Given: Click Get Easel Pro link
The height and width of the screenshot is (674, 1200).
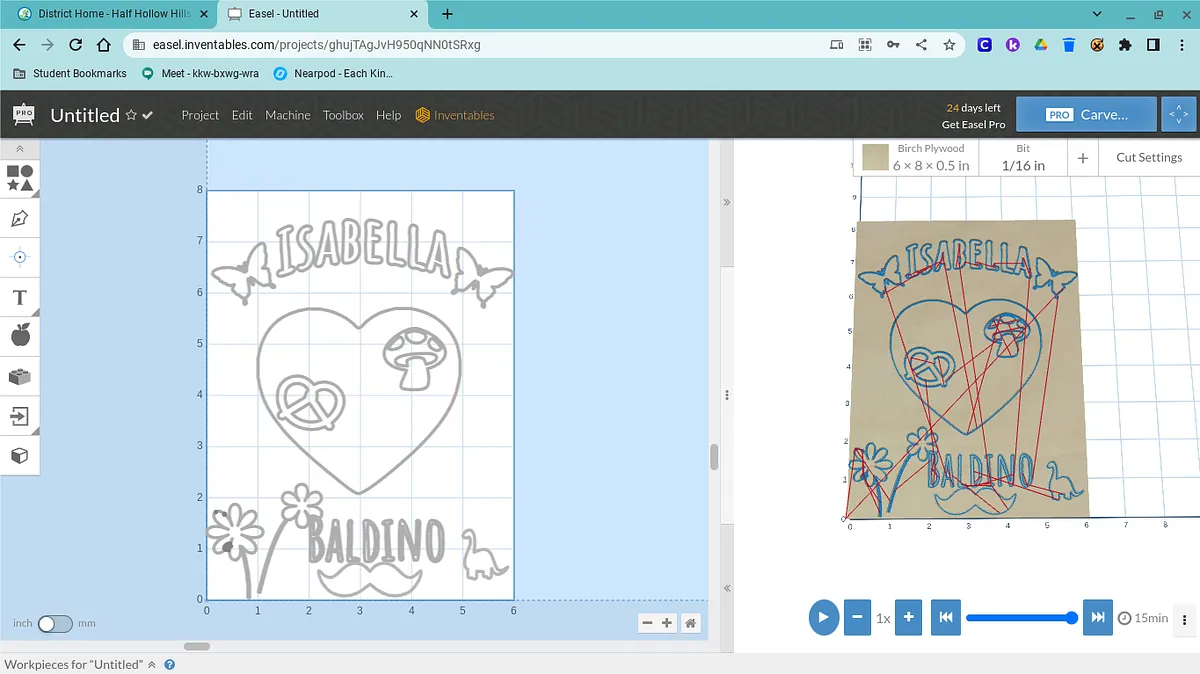Looking at the screenshot, I should [973, 124].
